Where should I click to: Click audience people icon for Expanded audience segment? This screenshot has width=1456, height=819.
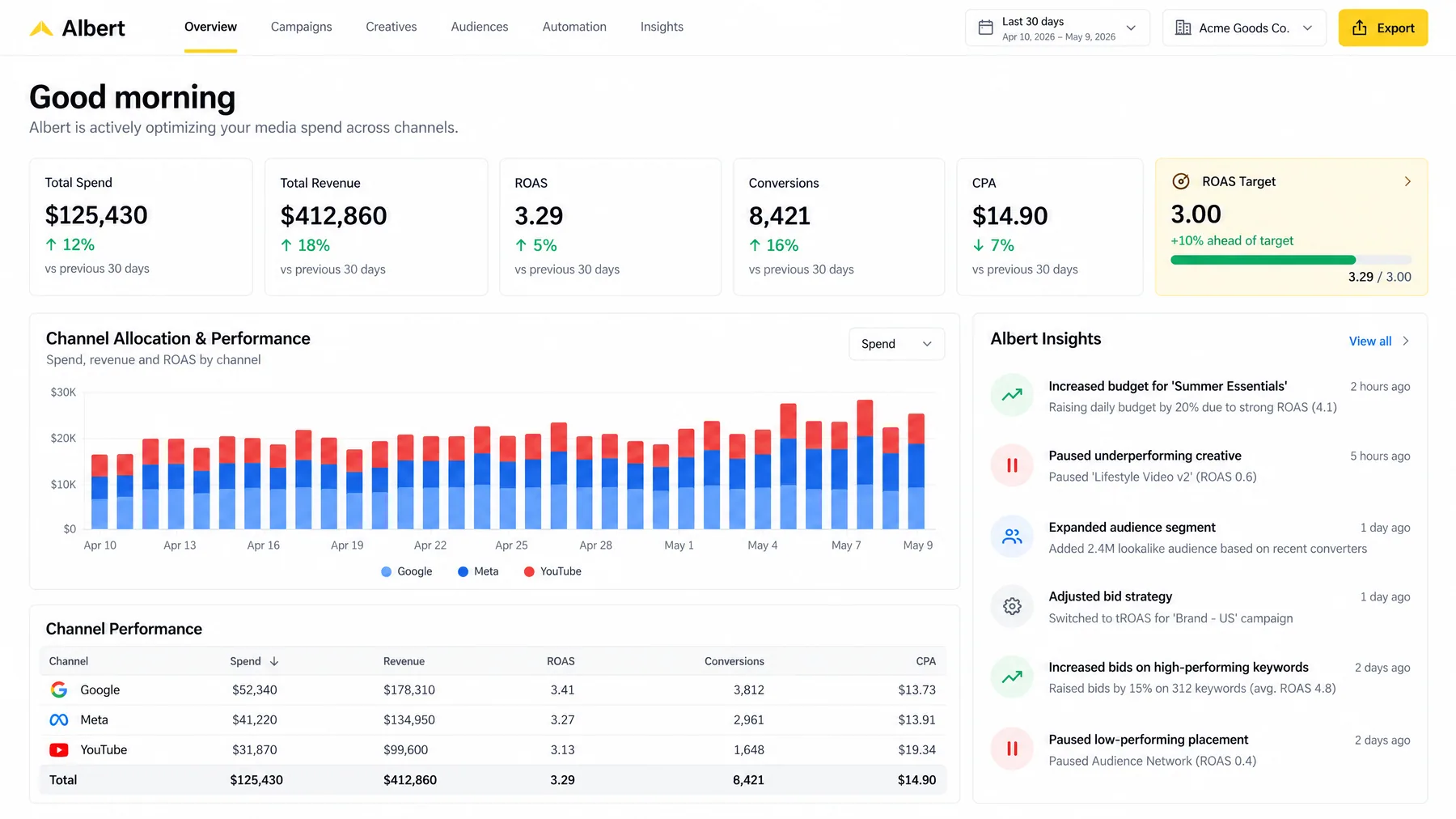coord(1012,536)
